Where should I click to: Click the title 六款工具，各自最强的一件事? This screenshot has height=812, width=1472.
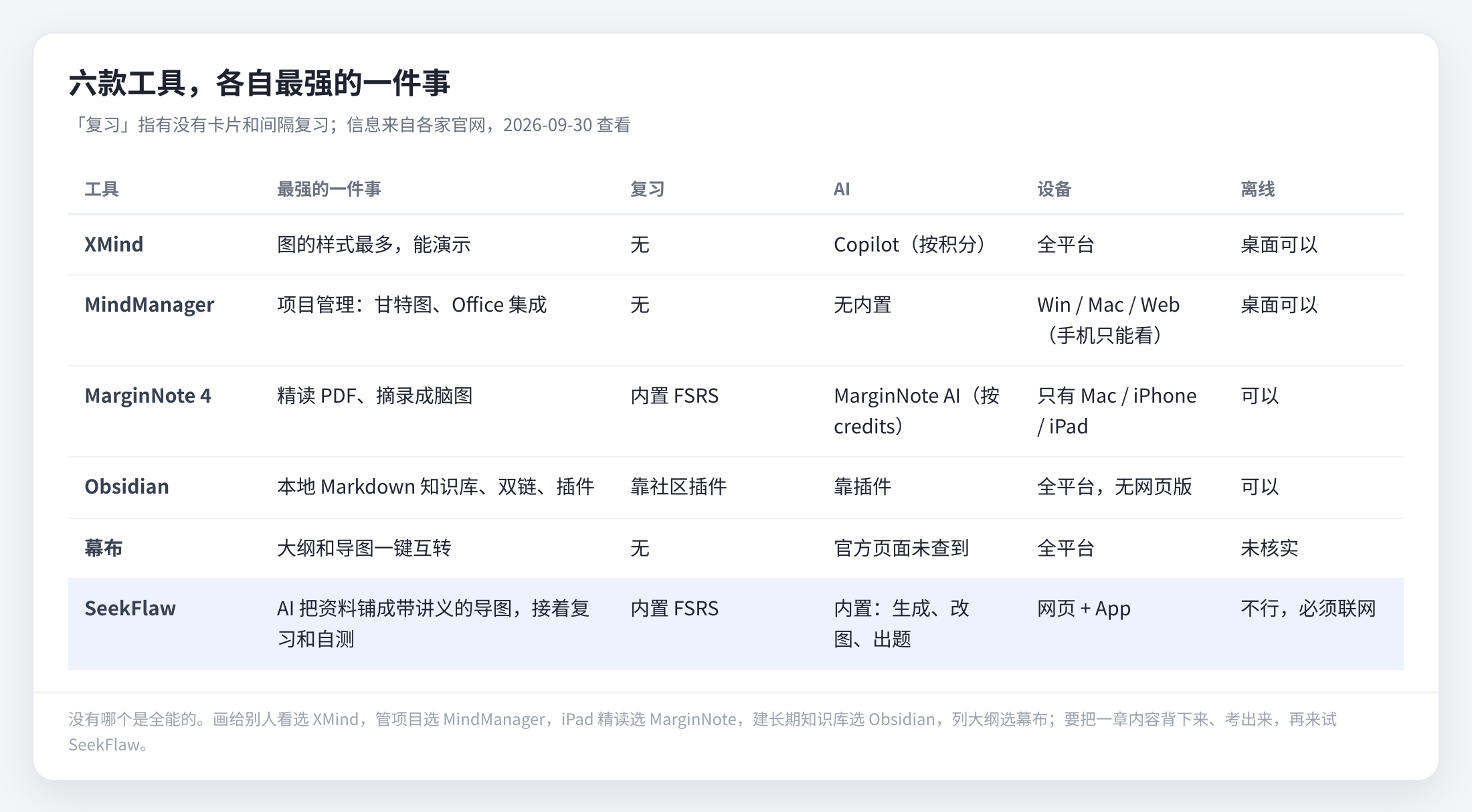(259, 84)
